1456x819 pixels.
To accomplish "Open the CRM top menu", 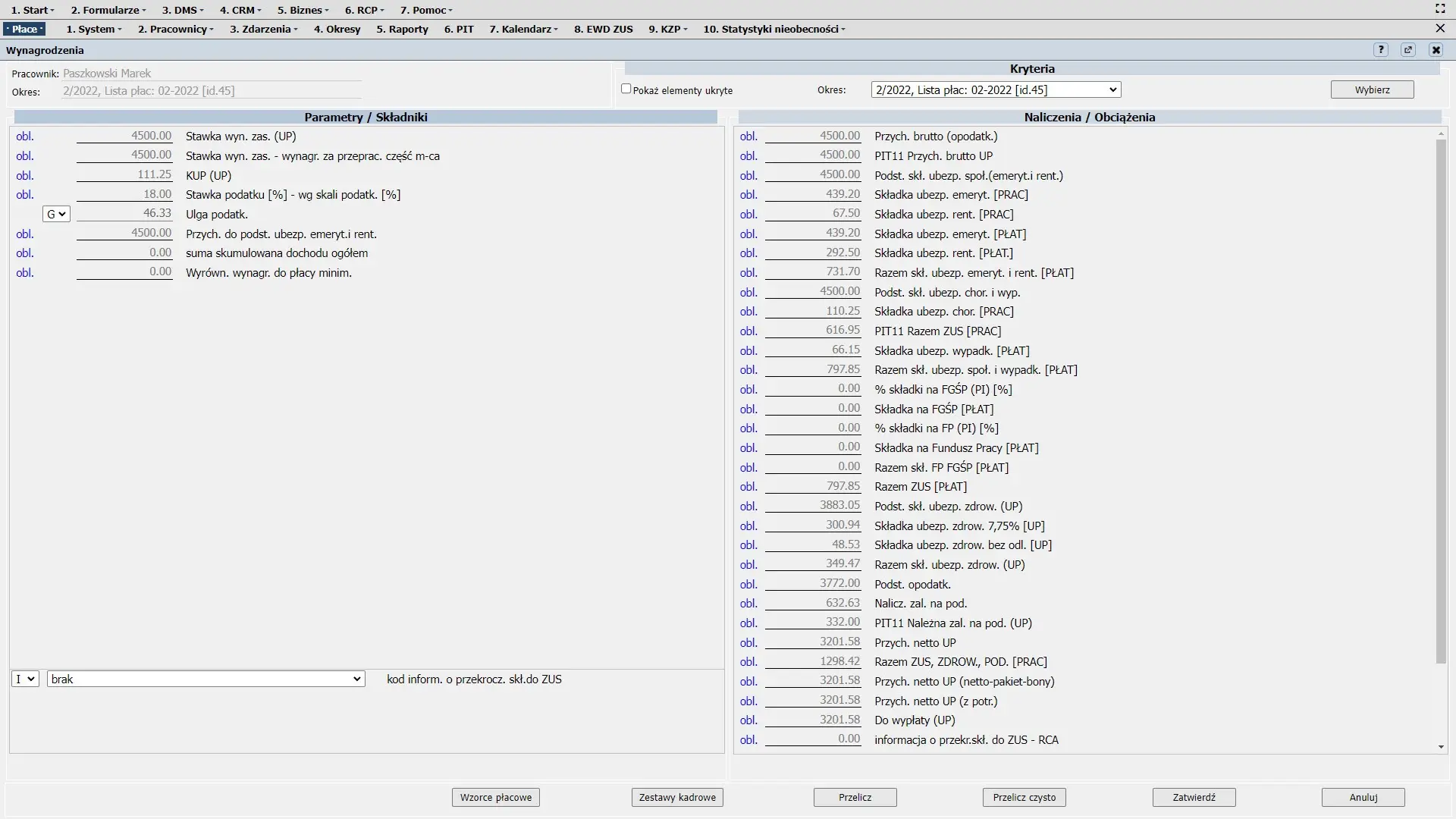I will (240, 10).
